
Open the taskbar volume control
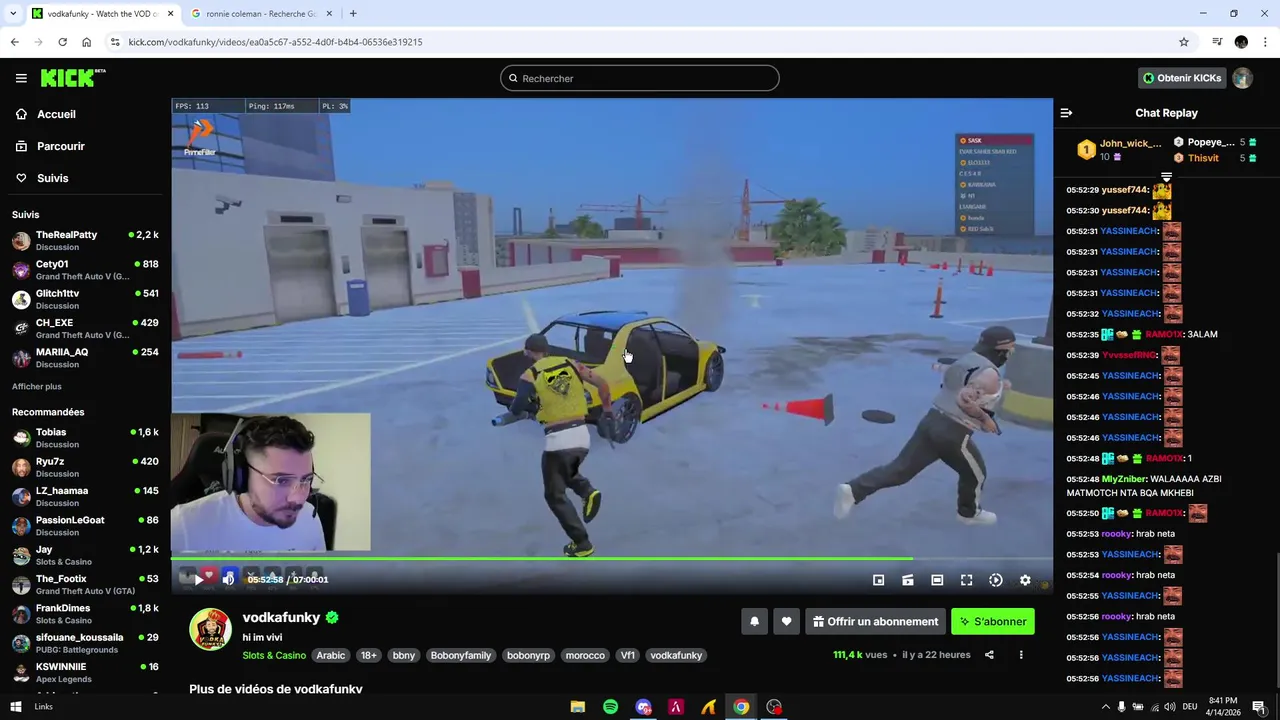(x=1170, y=707)
